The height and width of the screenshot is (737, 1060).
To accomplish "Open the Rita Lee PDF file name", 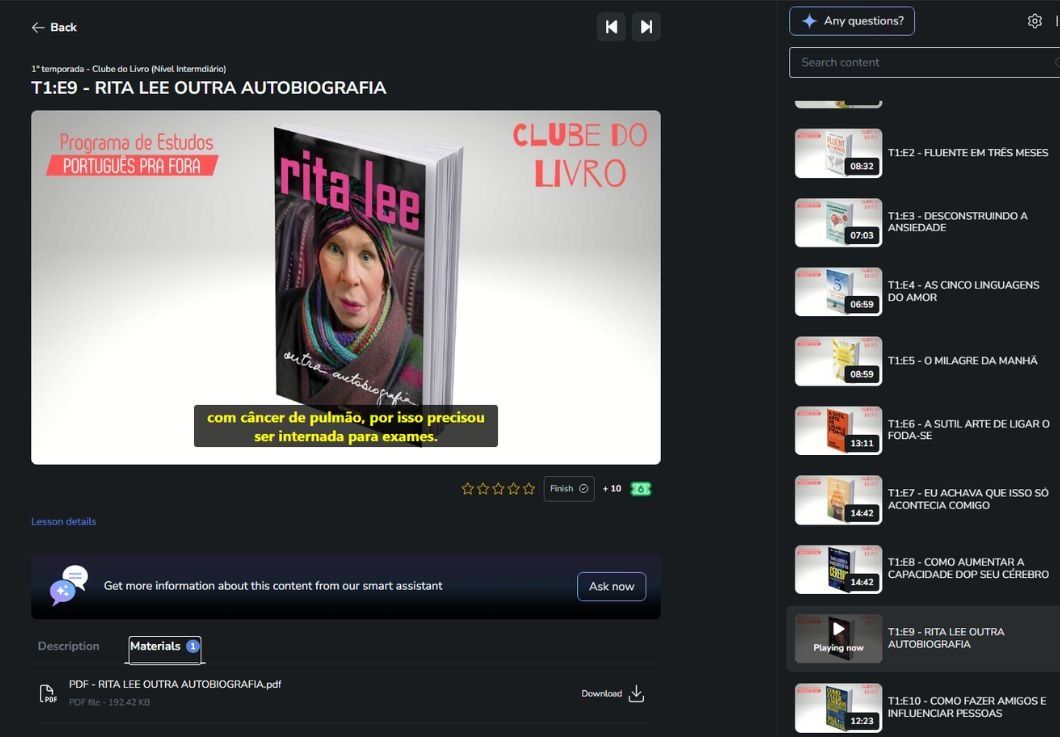I will point(175,685).
